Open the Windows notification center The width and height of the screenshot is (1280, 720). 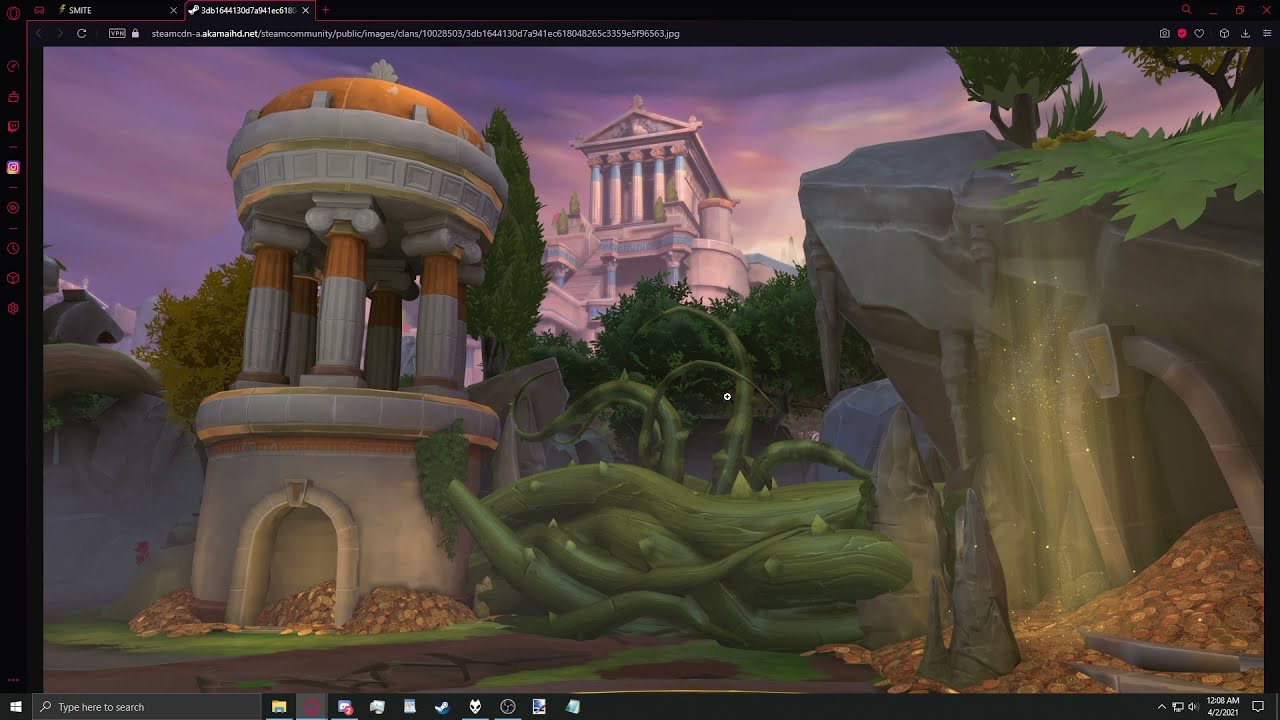tap(1258, 707)
